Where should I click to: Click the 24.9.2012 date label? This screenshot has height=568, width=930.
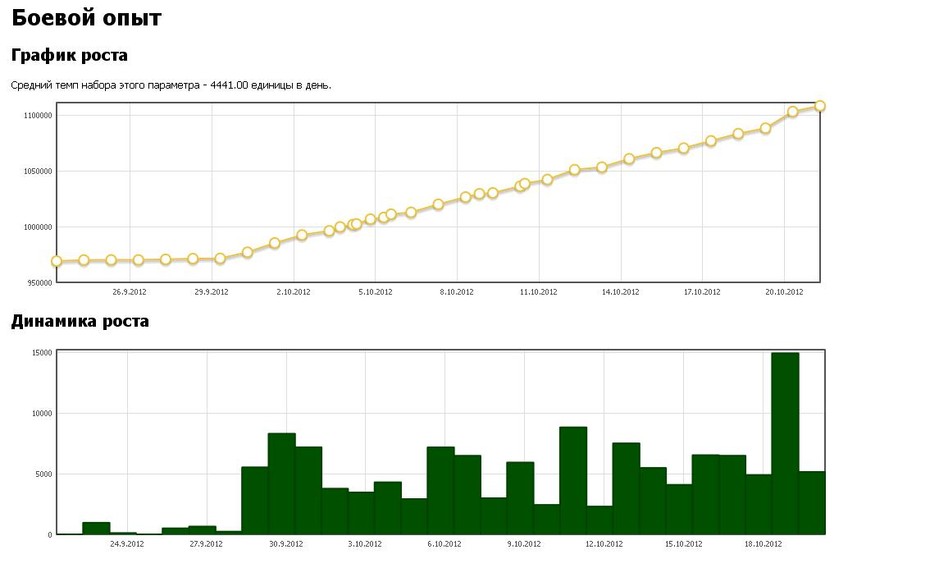[x=127, y=544]
